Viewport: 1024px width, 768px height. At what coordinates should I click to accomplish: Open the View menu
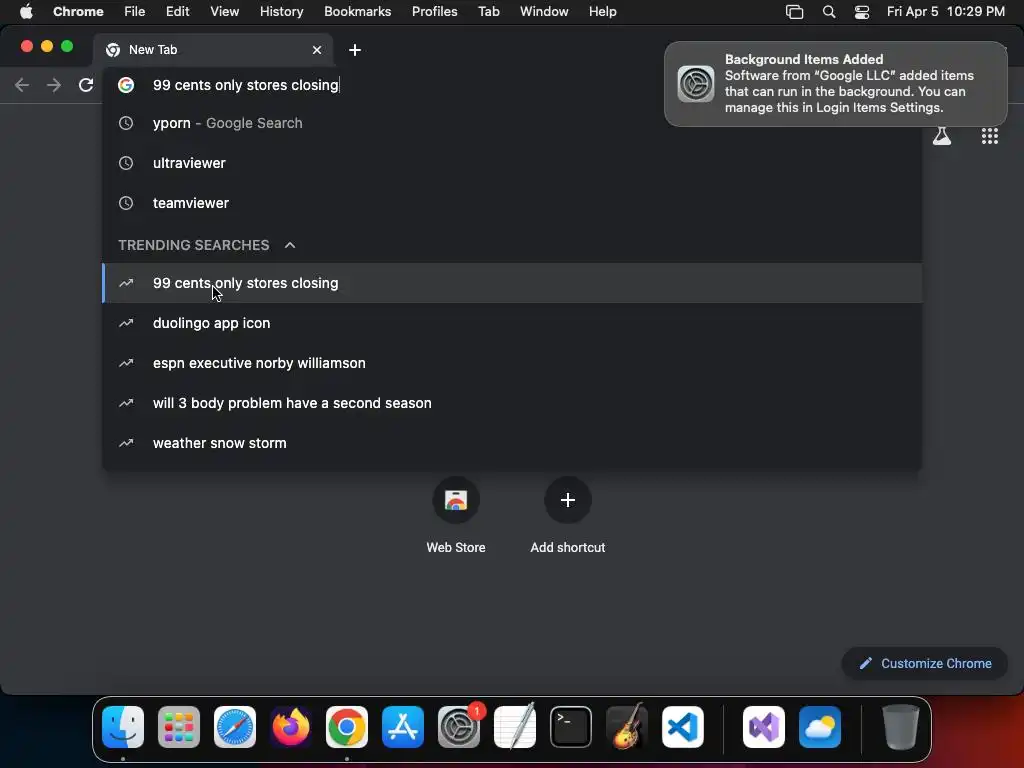(x=224, y=12)
